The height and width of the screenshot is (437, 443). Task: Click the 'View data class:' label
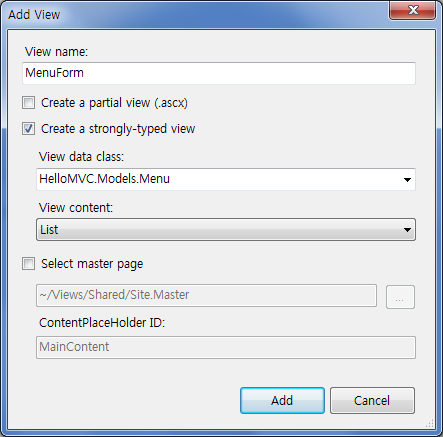(81, 156)
